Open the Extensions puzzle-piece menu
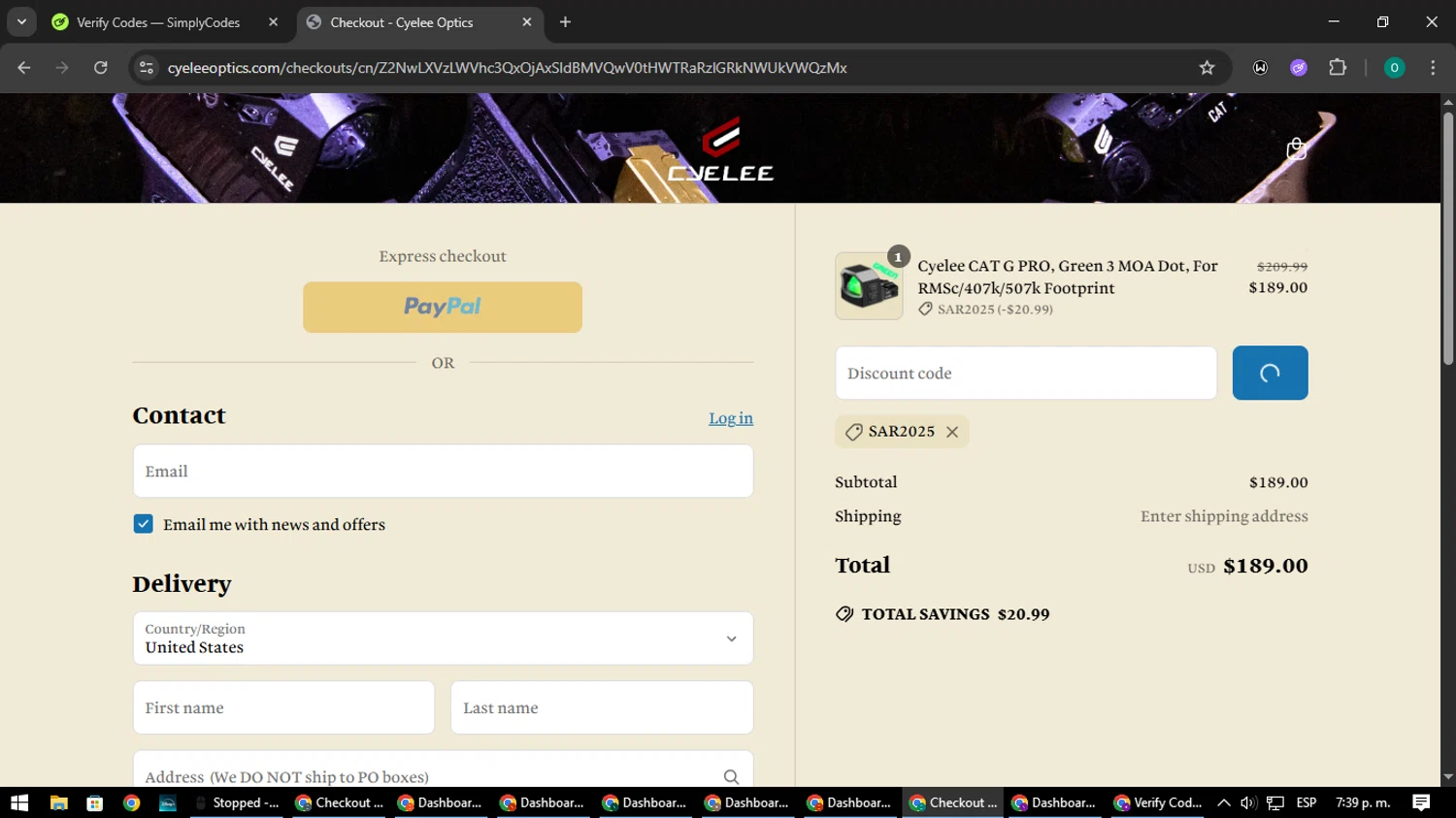The height and width of the screenshot is (818, 1456). coord(1338,67)
